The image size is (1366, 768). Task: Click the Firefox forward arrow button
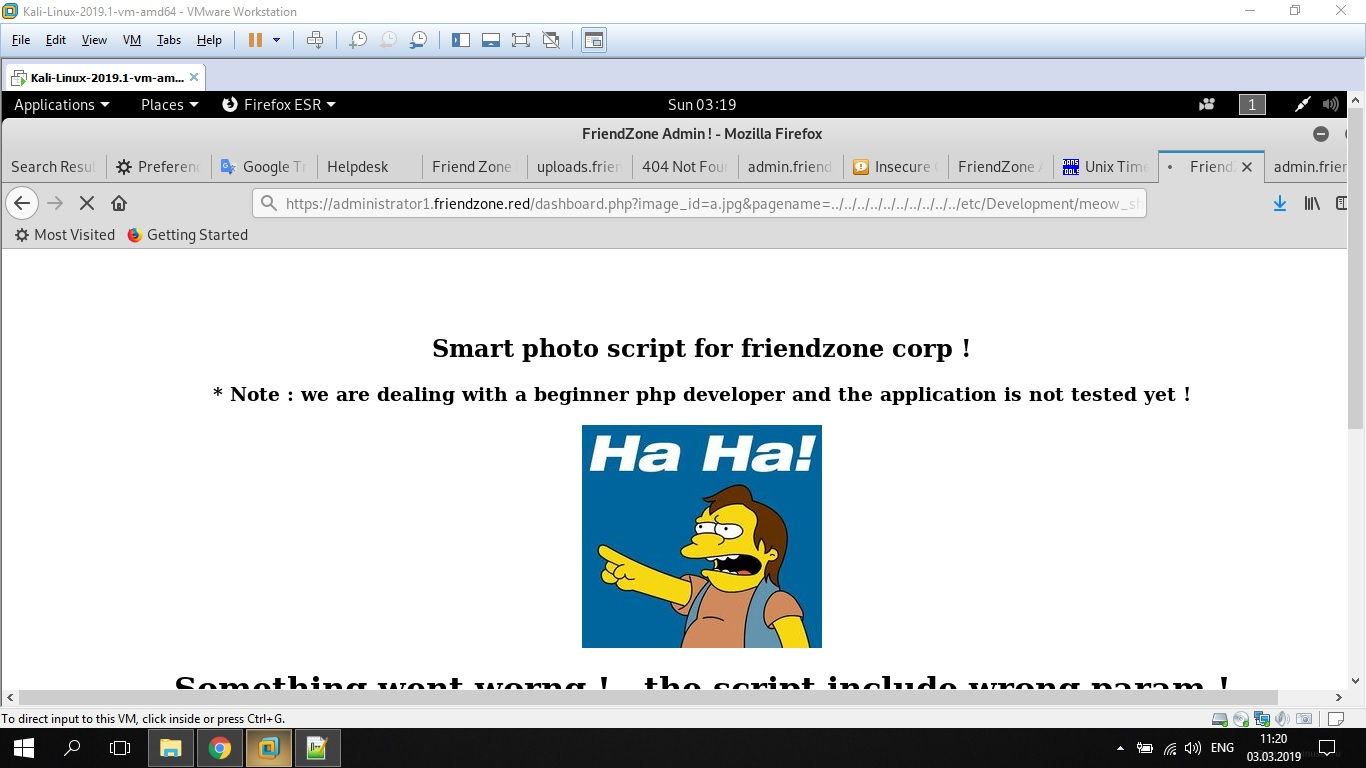[55, 203]
